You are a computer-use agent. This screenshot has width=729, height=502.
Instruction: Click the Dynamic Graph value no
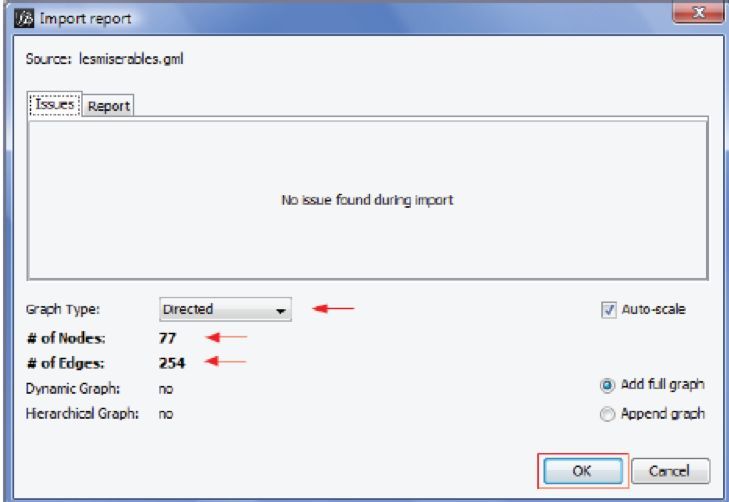[x=166, y=389]
